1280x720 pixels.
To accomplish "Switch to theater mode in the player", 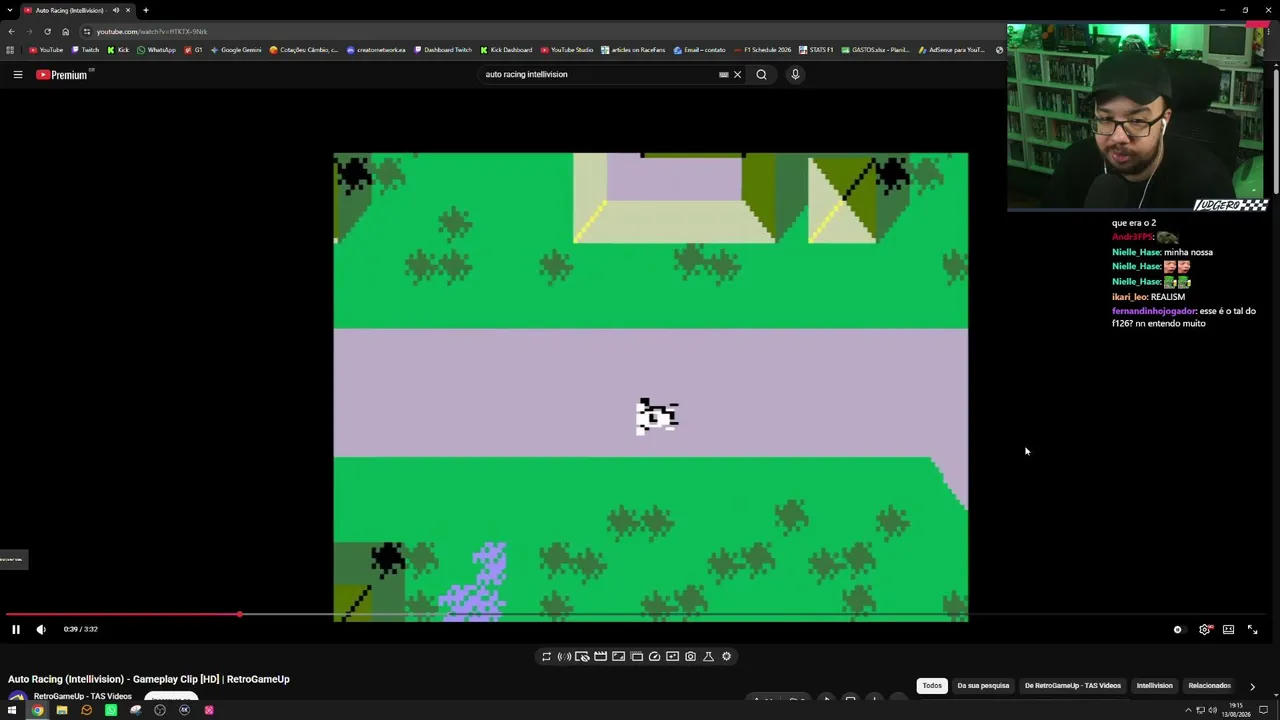I will (x=1228, y=629).
